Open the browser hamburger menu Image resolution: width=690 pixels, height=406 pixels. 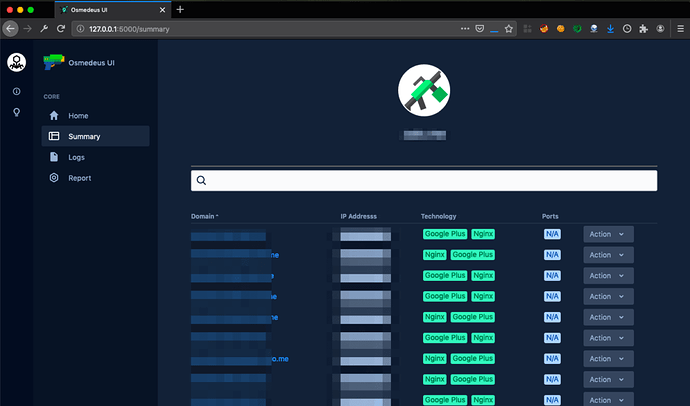click(680, 29)
